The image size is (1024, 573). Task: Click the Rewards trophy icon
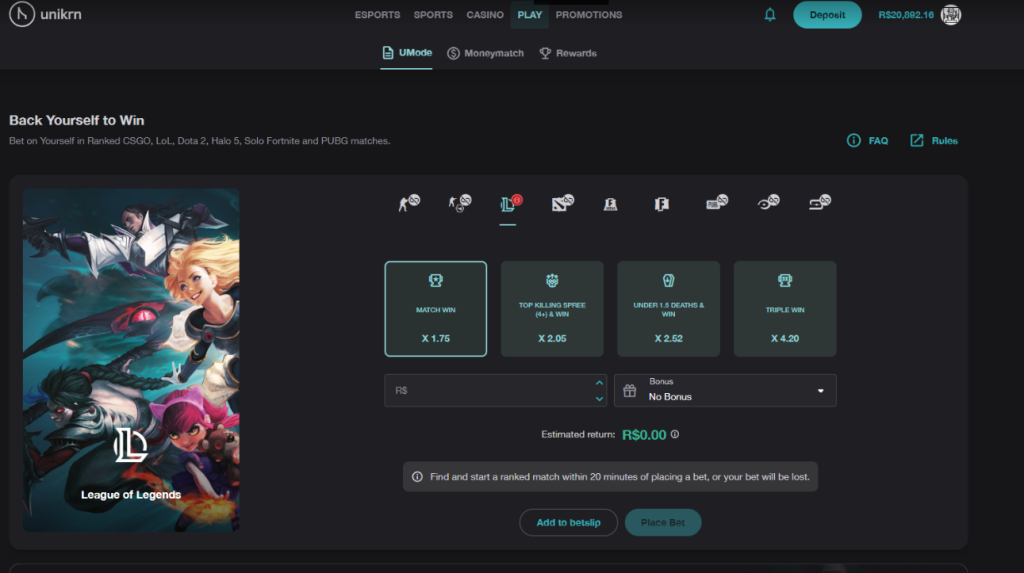545,54
